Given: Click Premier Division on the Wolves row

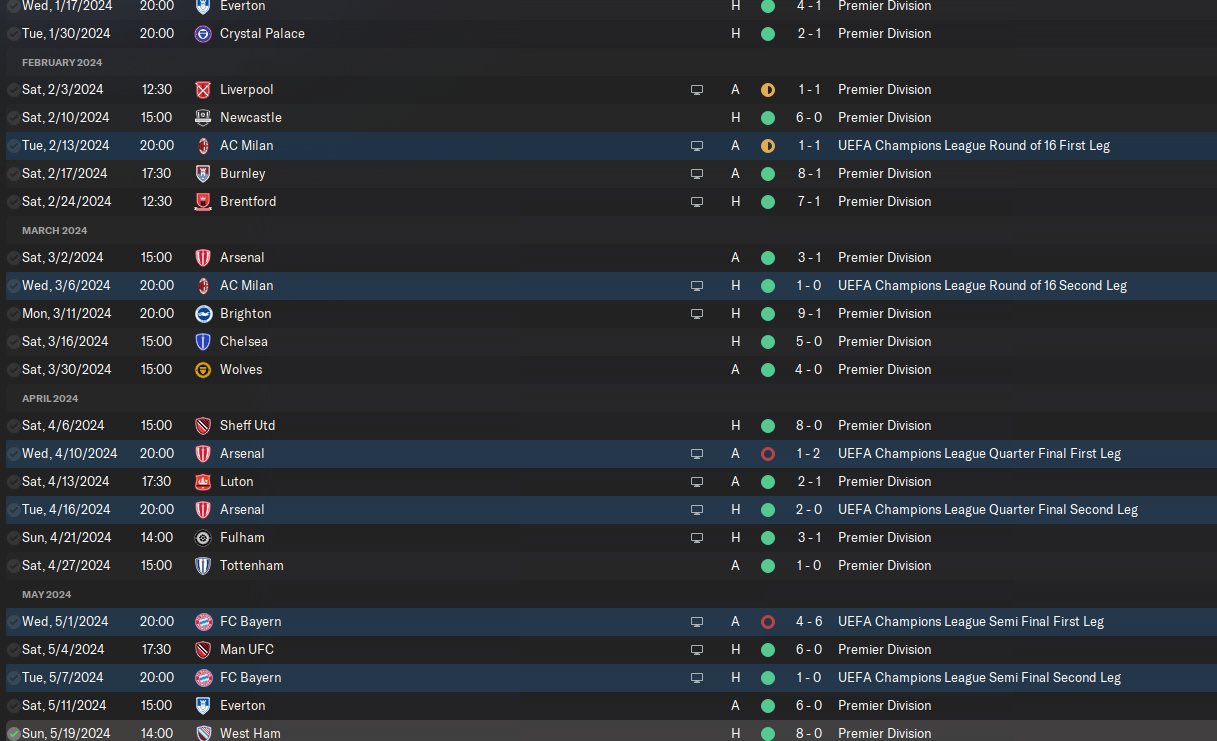Looking at the screenshot, I should (x=884, y=369).
